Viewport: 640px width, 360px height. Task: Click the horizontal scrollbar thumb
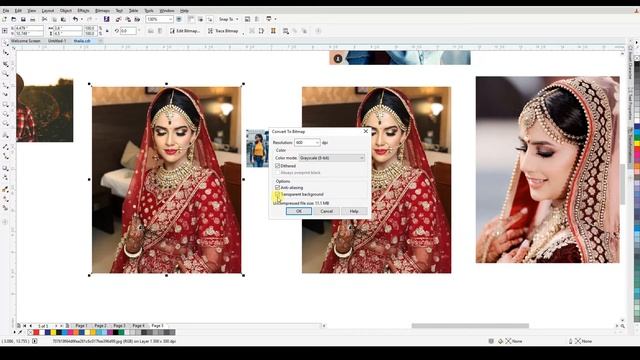[470, 326]
